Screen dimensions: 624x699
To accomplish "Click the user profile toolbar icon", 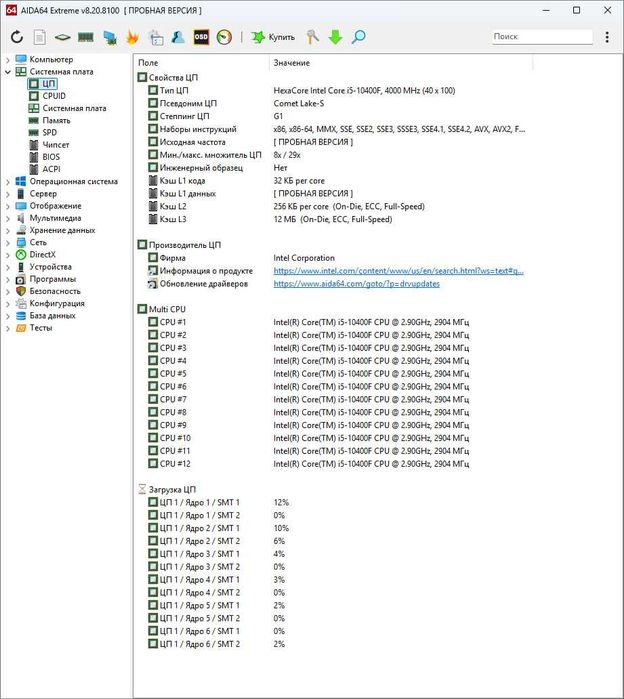I will [x=178, y=37].
